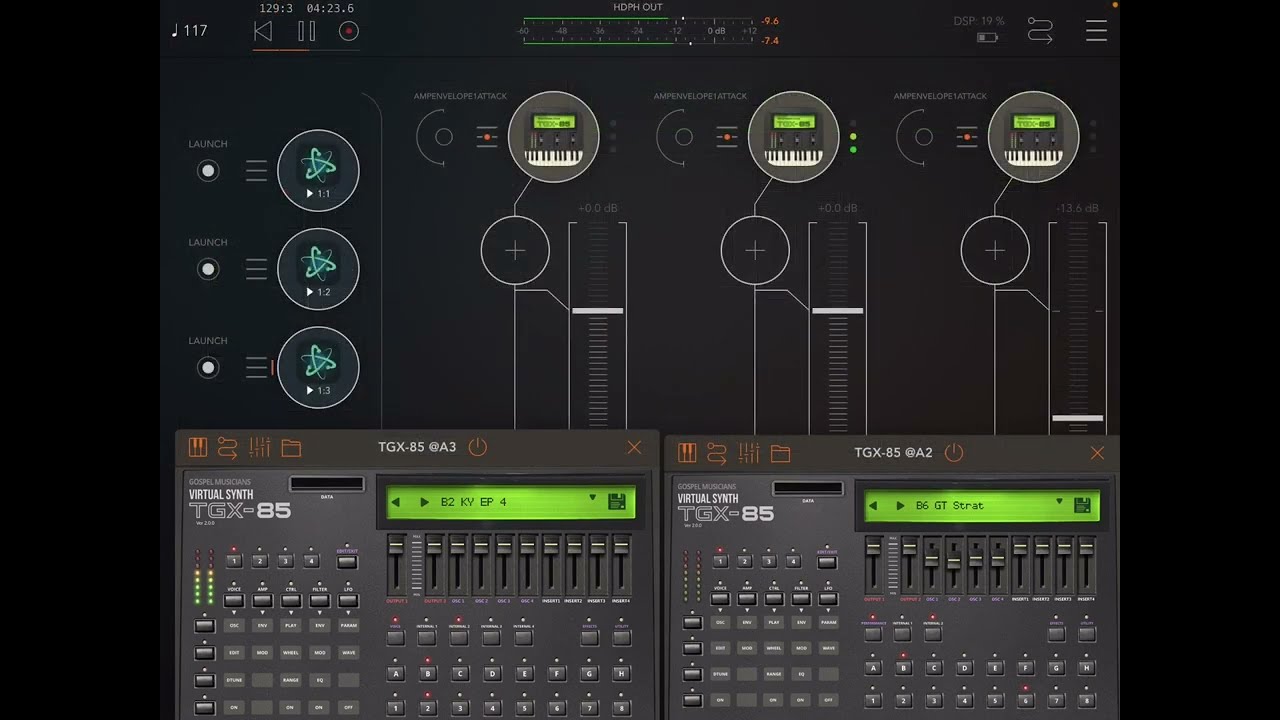Rewind transport to the beginning
The image size is (1280, 720).
pos(263,31)
